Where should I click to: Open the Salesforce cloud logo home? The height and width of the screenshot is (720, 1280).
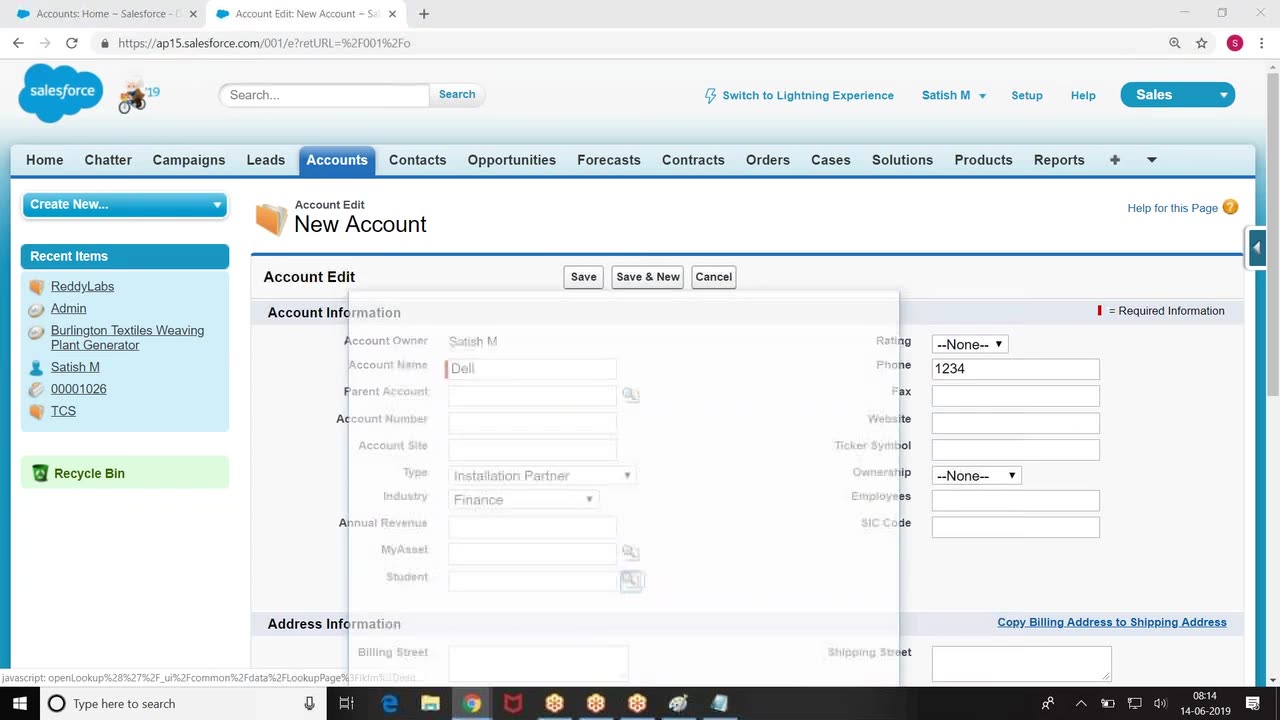click(x=61, y=92)
